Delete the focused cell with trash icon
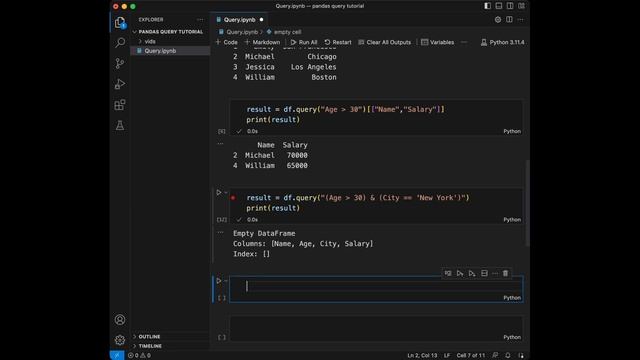The image size is (640, 360). coord(505,273)
